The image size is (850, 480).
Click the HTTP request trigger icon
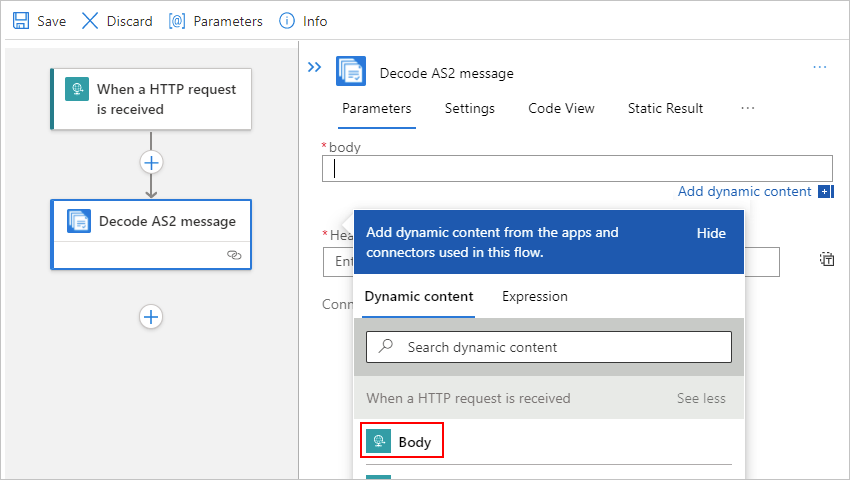coord(77,90)
